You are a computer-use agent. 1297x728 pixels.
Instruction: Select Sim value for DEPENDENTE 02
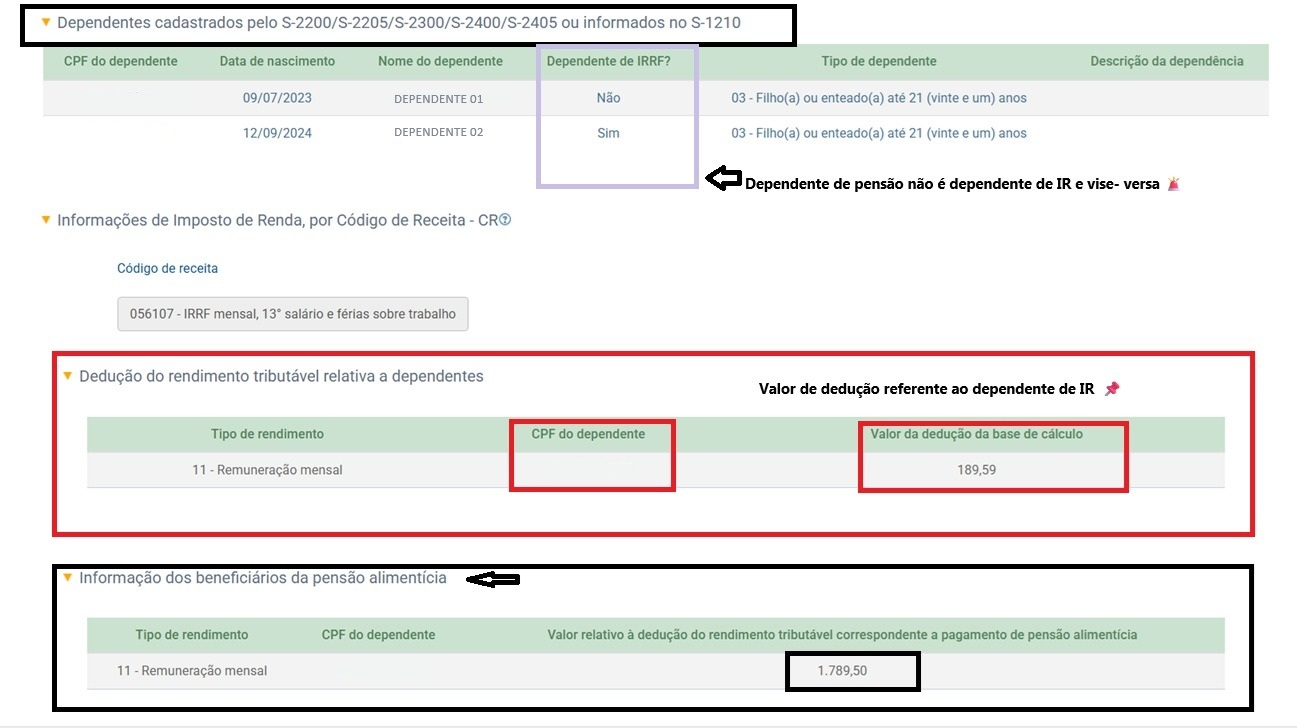coord(608,133)
